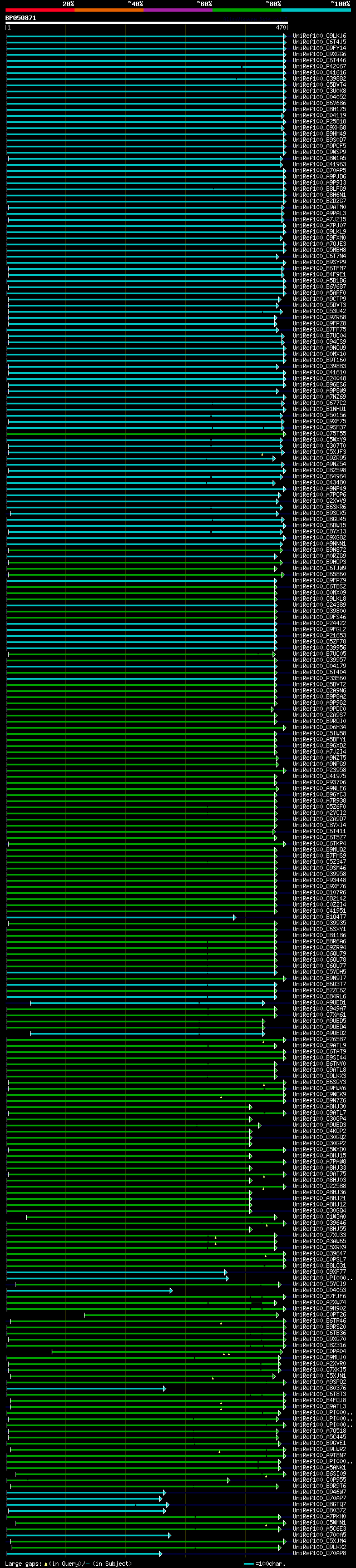Select the UniRef100_C6T446 label
Image resolution: width=356 pixels, height=1568 pixels.
click(319, 60)
